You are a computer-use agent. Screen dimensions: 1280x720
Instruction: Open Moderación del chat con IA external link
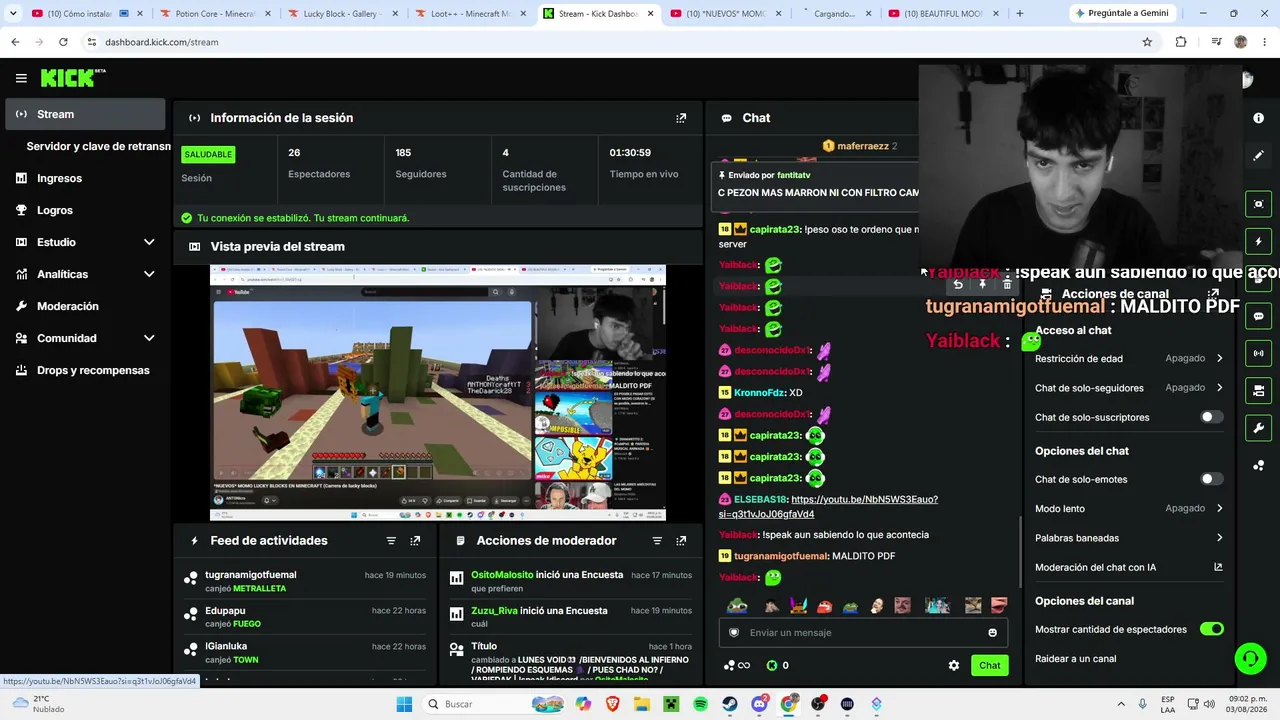(x=1218, y=567)
